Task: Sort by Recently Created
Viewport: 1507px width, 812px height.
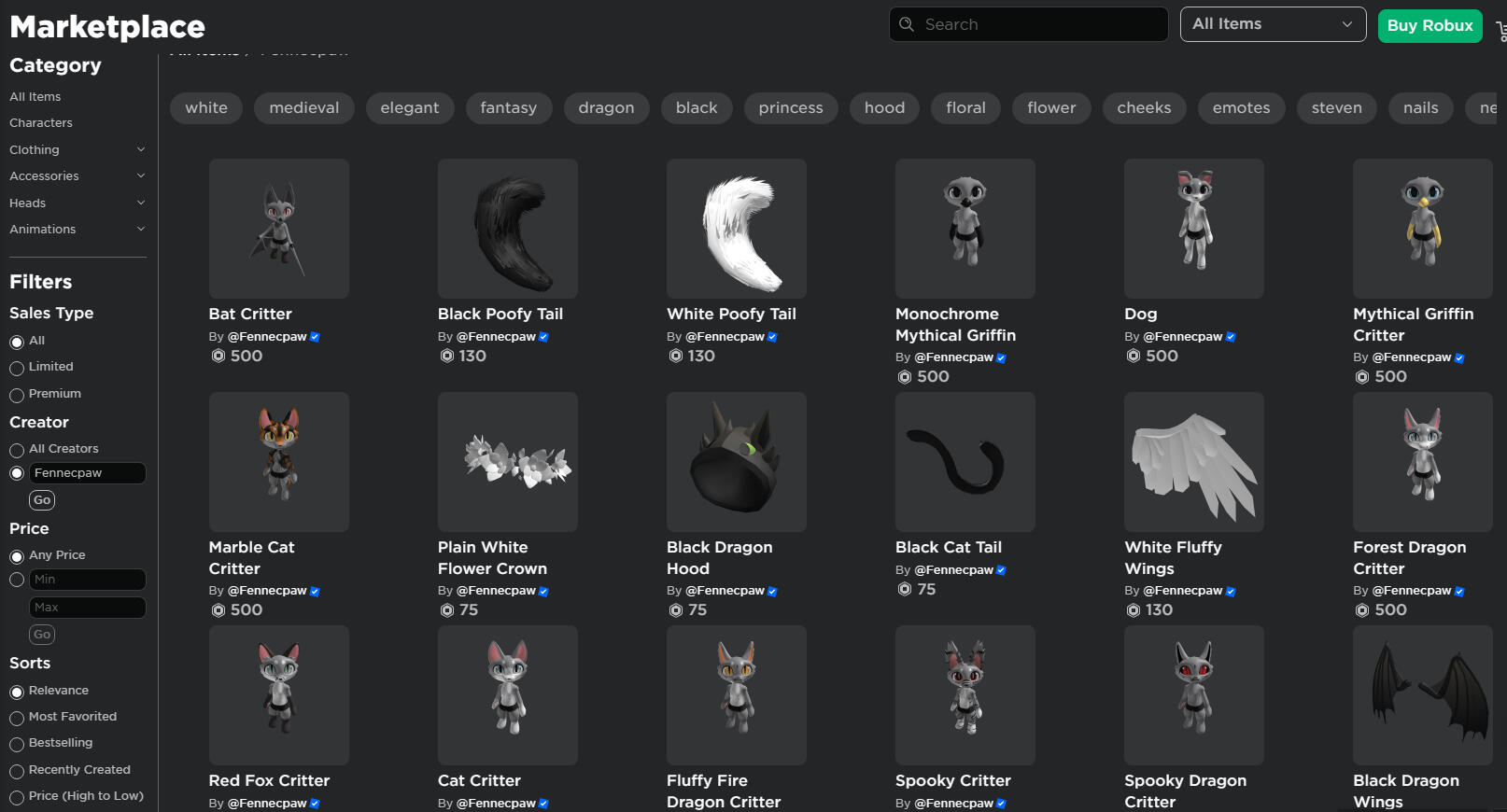Action: tap(17, 772)
